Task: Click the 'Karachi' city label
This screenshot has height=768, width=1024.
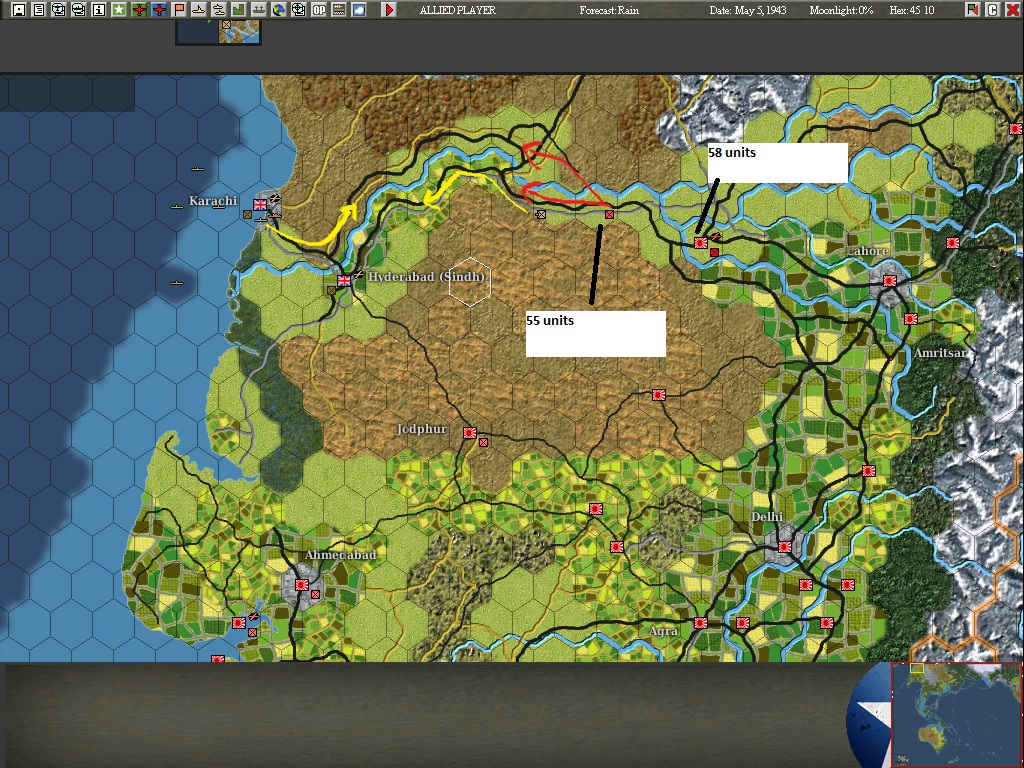Action: click(x=213, y=200)
